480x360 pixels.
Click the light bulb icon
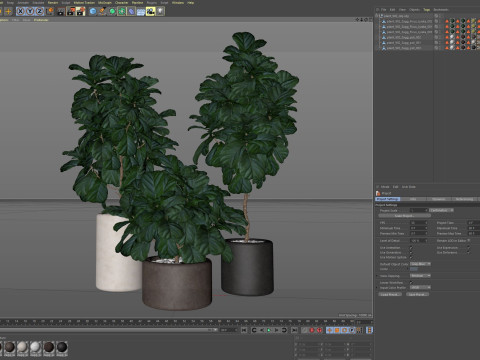(160, 11)
